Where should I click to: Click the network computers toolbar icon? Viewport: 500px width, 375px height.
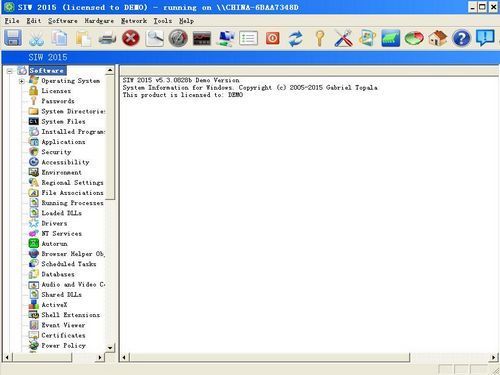tap(225, 38)
